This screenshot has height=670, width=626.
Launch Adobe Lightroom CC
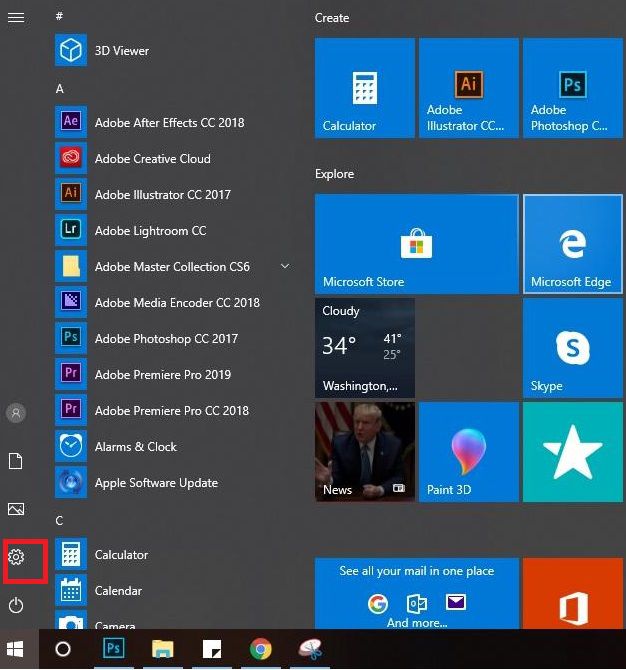tap(175, 231)
